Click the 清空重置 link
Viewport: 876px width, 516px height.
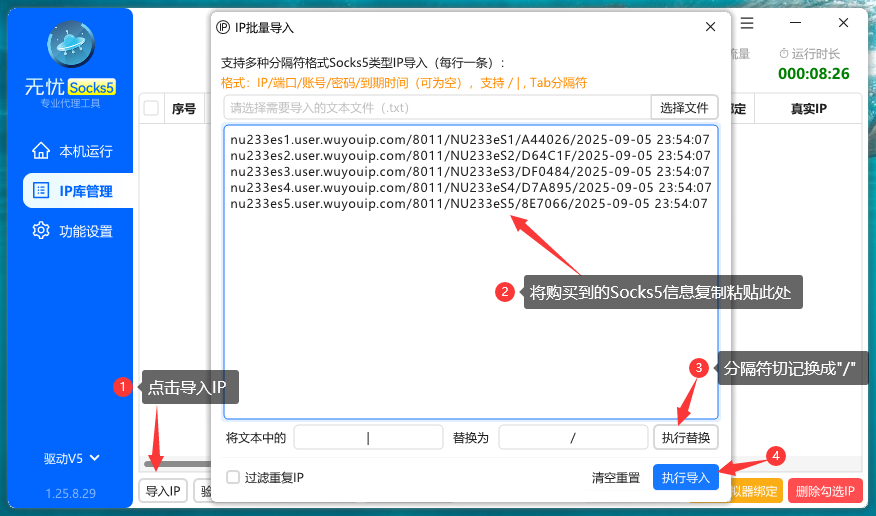(x=615, y=478)
